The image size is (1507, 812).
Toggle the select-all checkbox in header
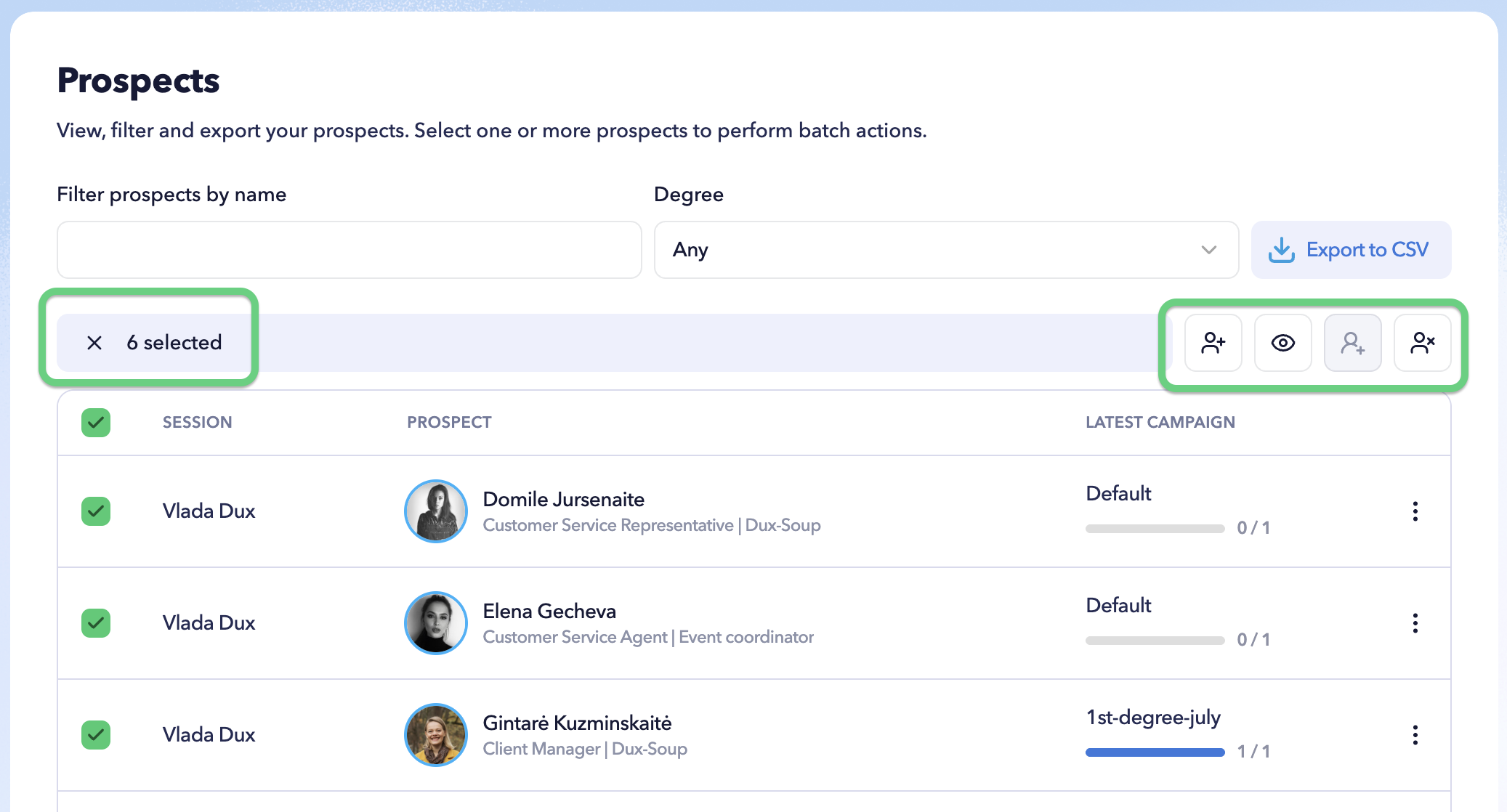pos(96,423)
